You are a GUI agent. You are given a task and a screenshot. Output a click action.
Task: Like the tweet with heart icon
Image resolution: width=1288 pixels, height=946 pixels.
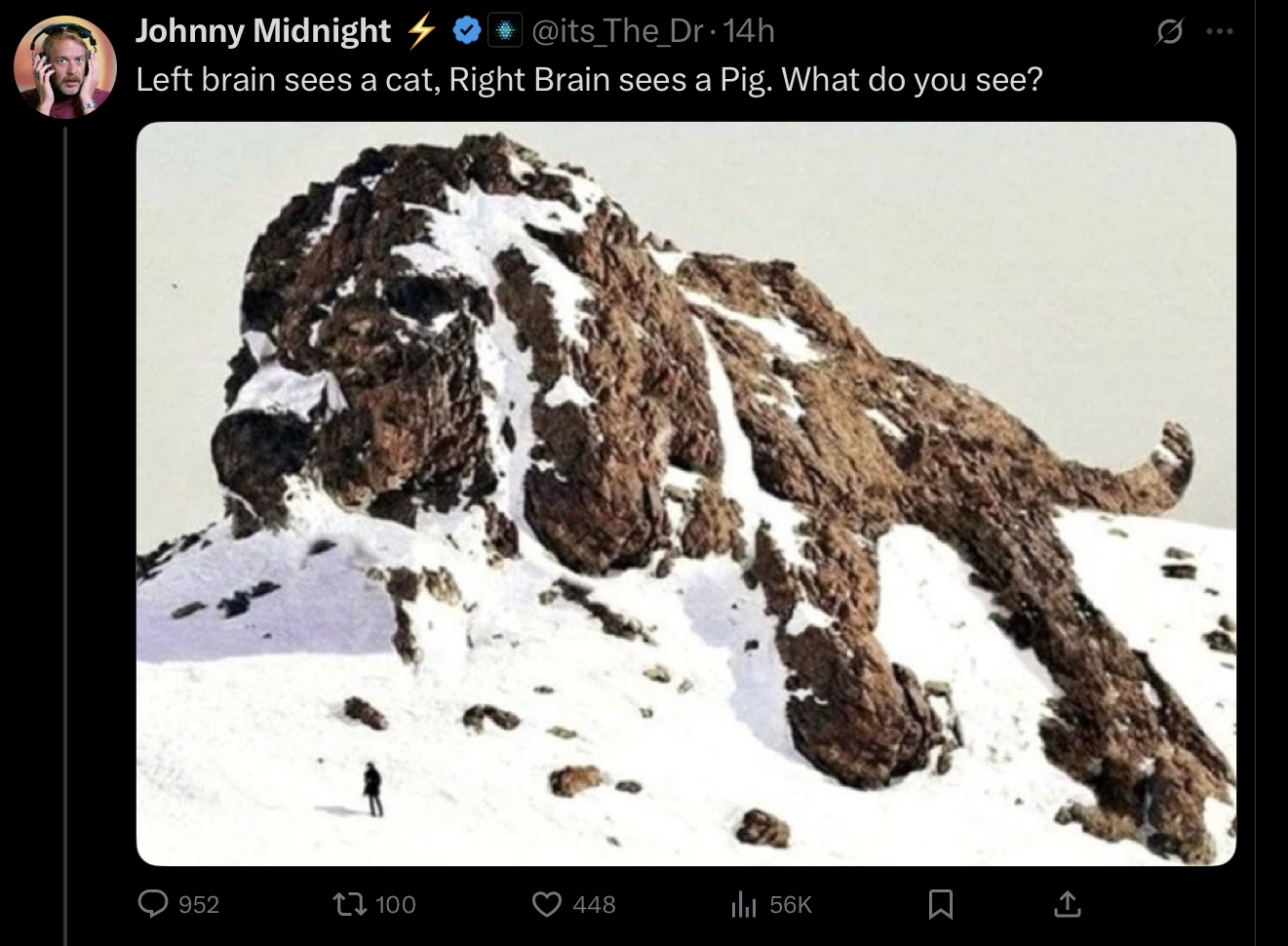pos(546,904)
